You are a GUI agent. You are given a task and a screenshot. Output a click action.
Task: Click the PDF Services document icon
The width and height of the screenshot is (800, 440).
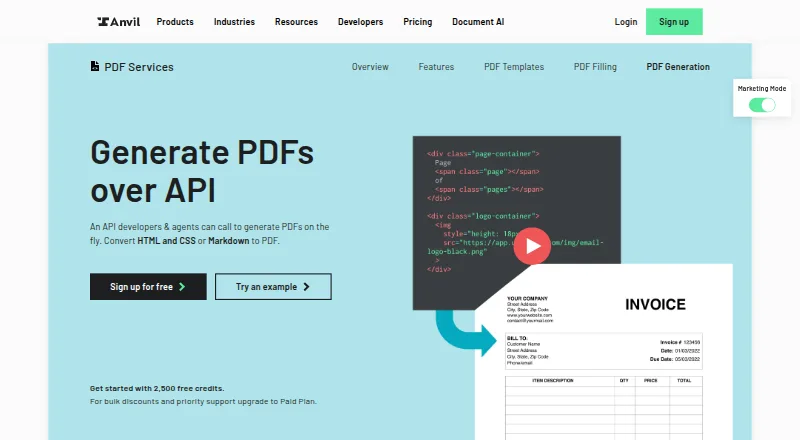click(95, 66)
